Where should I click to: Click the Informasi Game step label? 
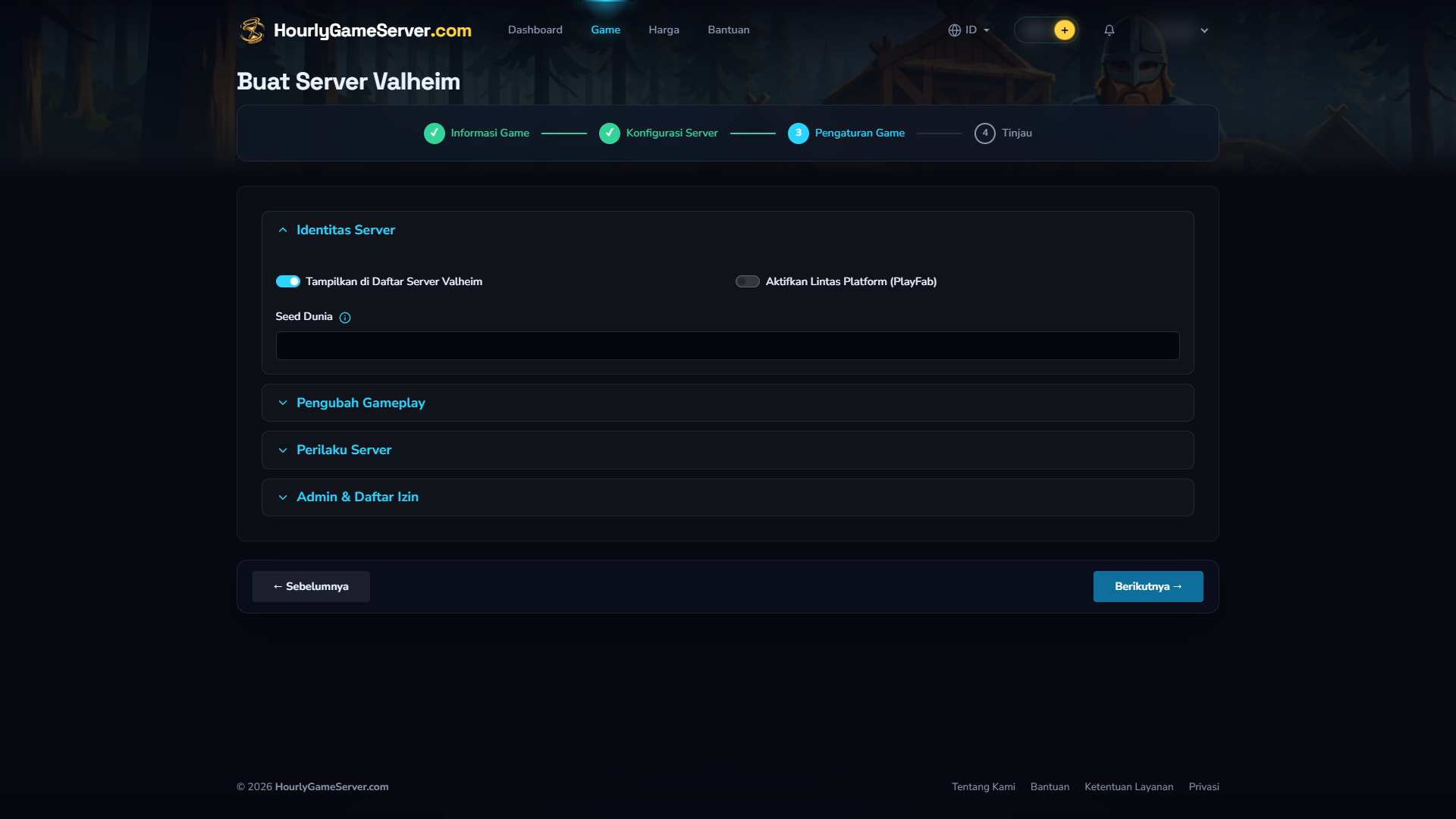click(x=490, y=133)
